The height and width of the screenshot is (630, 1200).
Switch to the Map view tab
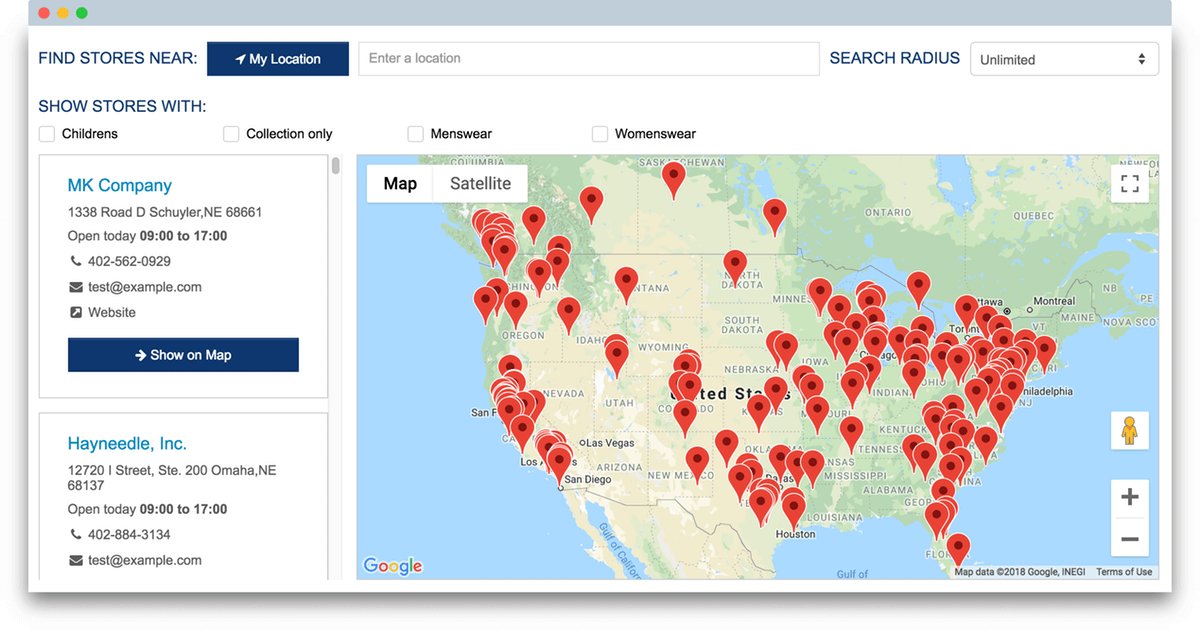[400, 184]
